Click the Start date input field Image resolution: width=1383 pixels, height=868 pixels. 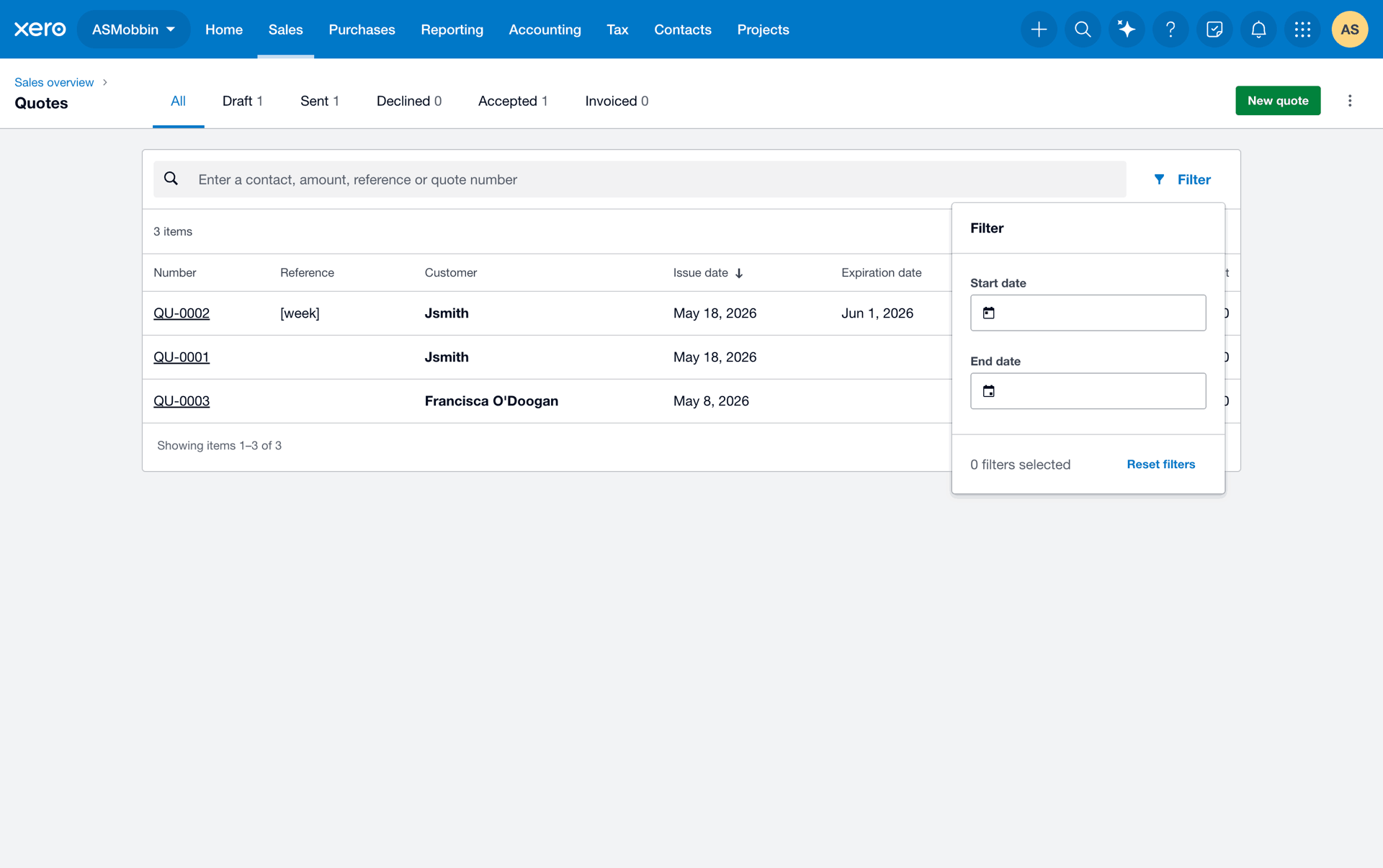click(1088, 313)
